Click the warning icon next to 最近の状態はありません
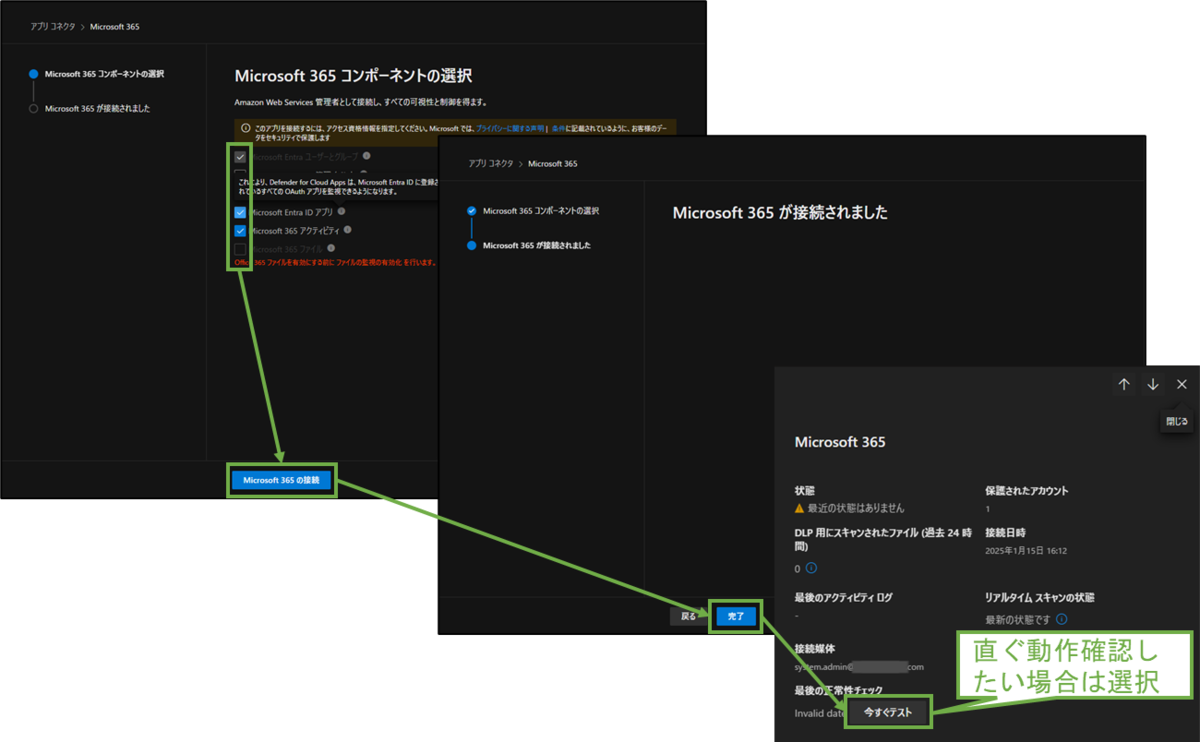Image resolution: width=1200 pixels, height=742 pixels. click(x=800, y=508)
